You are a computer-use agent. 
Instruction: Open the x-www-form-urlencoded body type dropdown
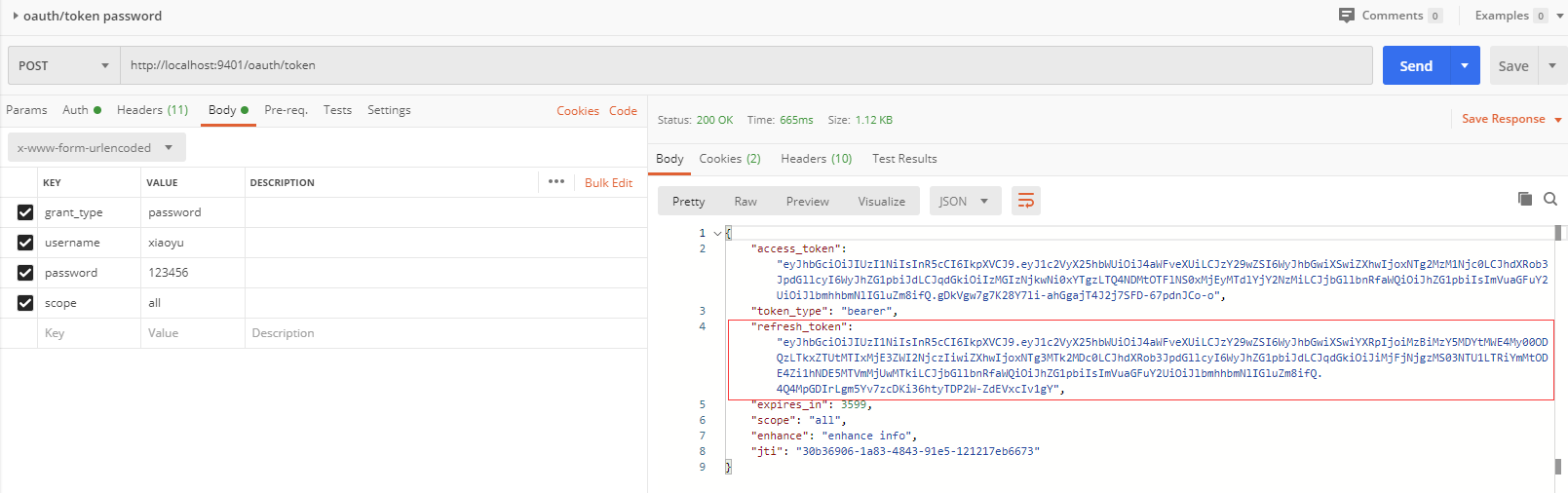click(96, 148)
